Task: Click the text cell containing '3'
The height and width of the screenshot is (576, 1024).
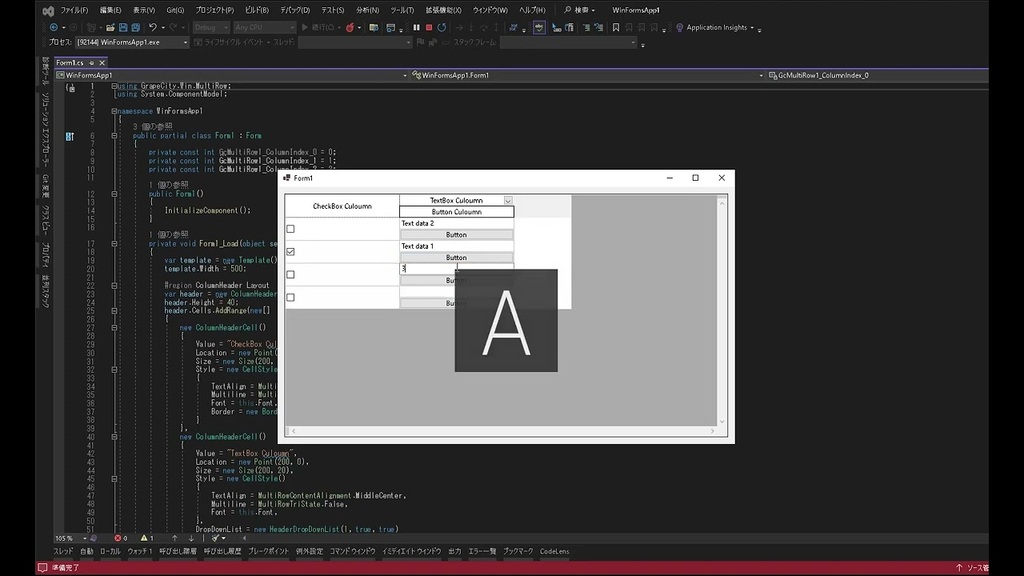Action: click(x=428, y=268)
